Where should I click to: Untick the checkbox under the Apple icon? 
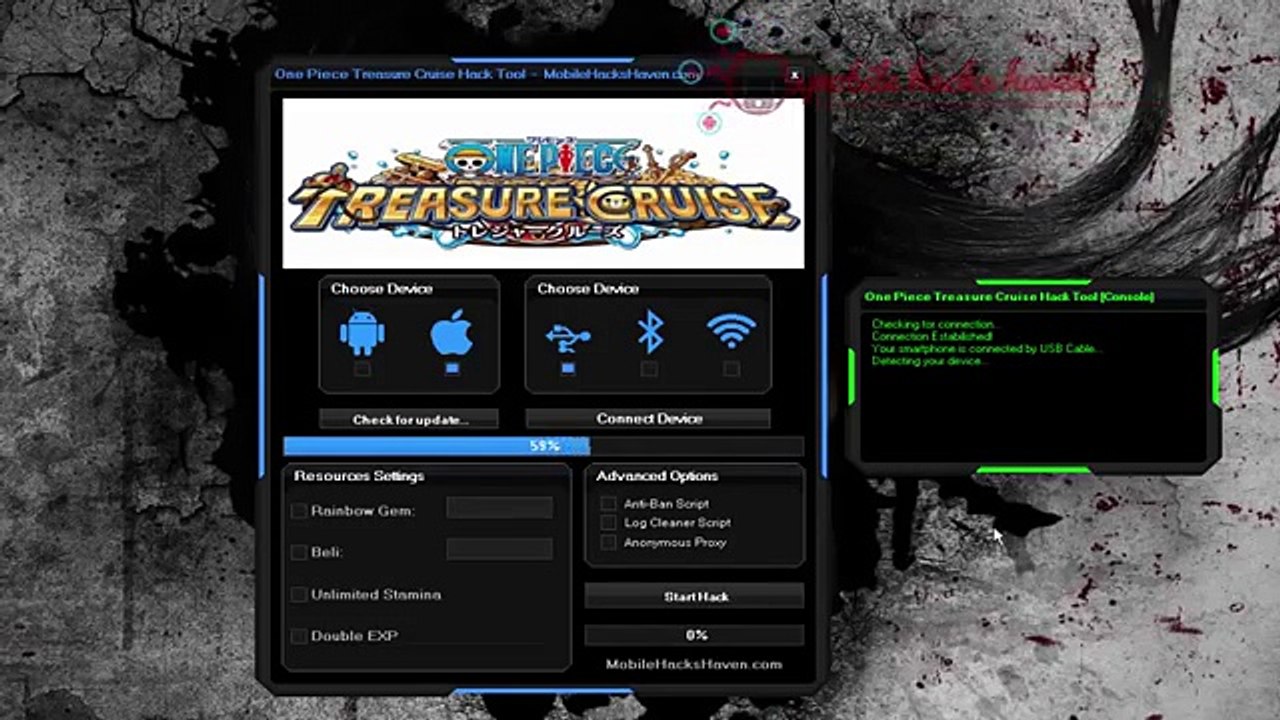point(452,368)
